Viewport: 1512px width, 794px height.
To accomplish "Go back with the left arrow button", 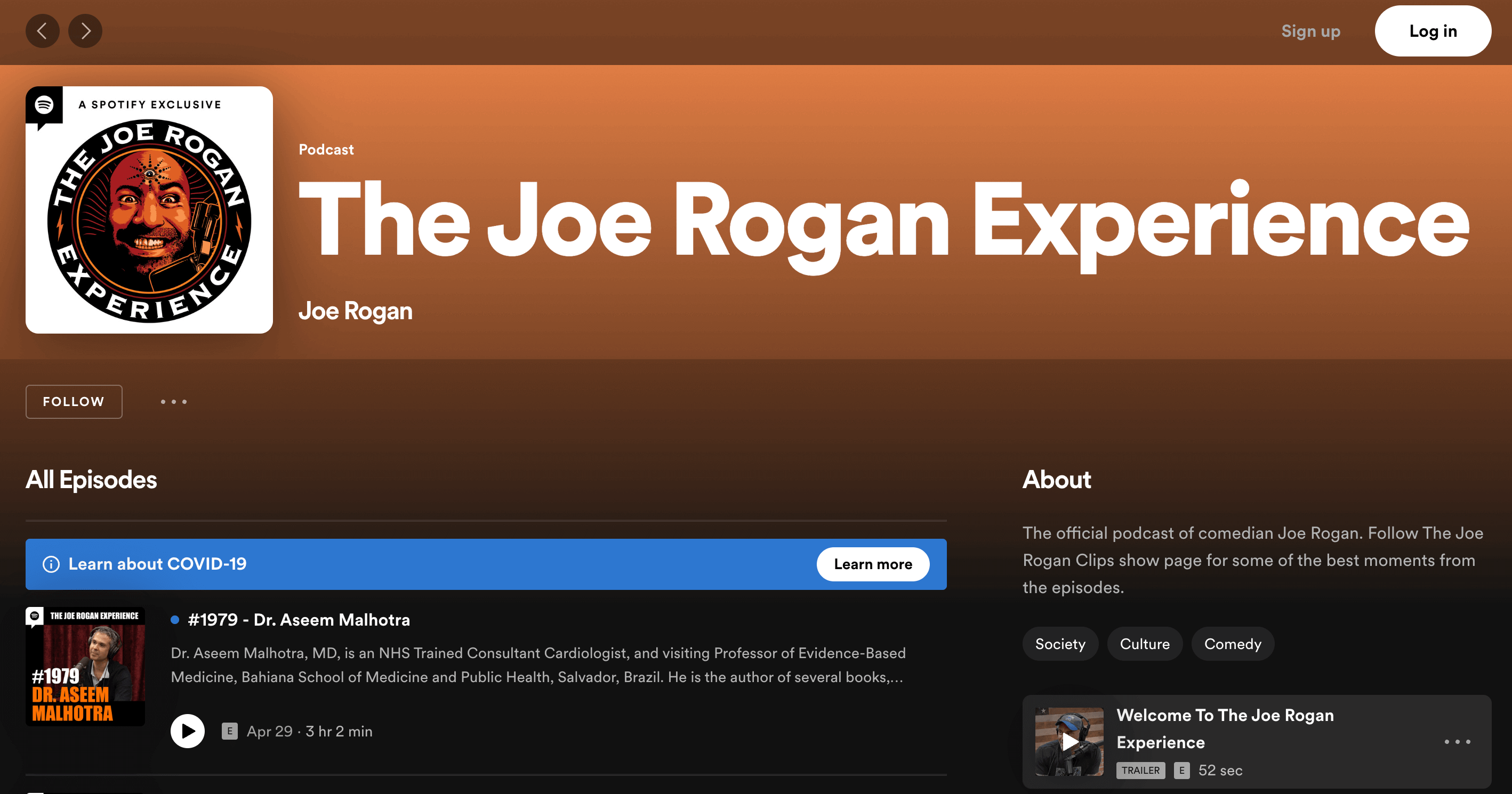I will point(42,31).
